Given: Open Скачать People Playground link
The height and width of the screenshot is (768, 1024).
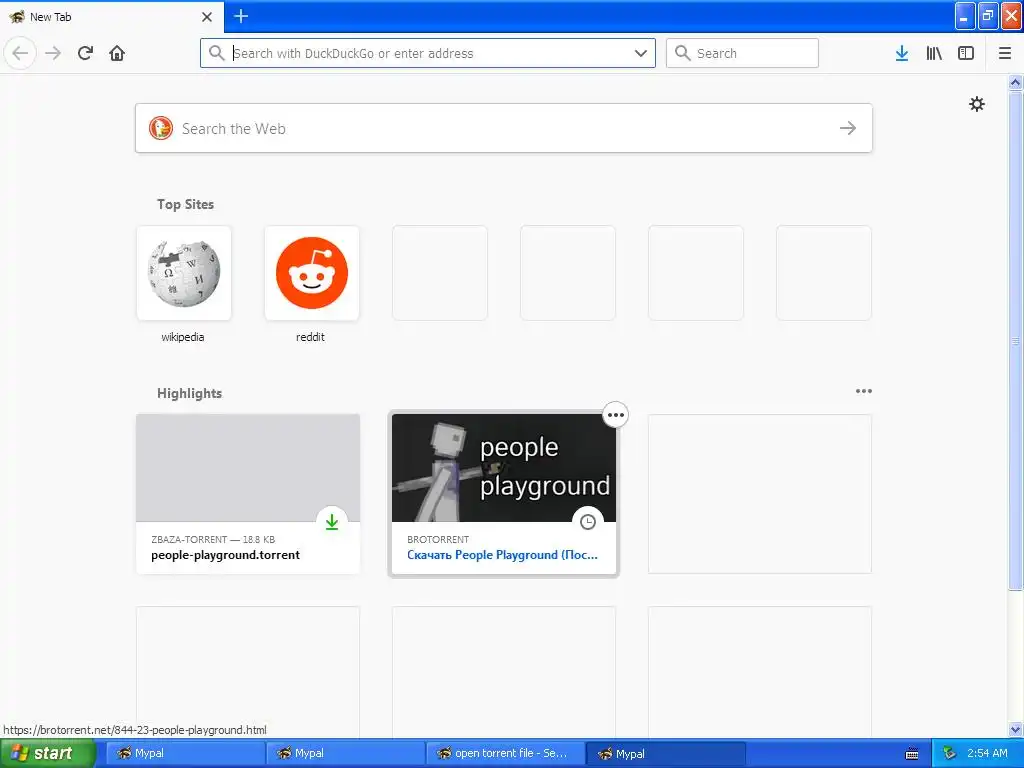Looking at the screenshot, I should point(502,555).
